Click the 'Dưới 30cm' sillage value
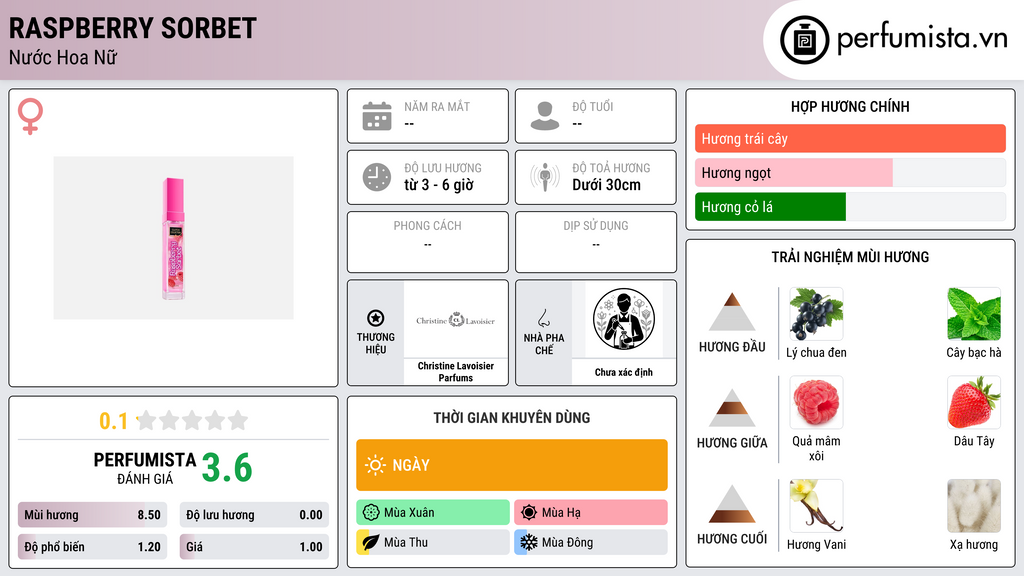 [607, 185]
